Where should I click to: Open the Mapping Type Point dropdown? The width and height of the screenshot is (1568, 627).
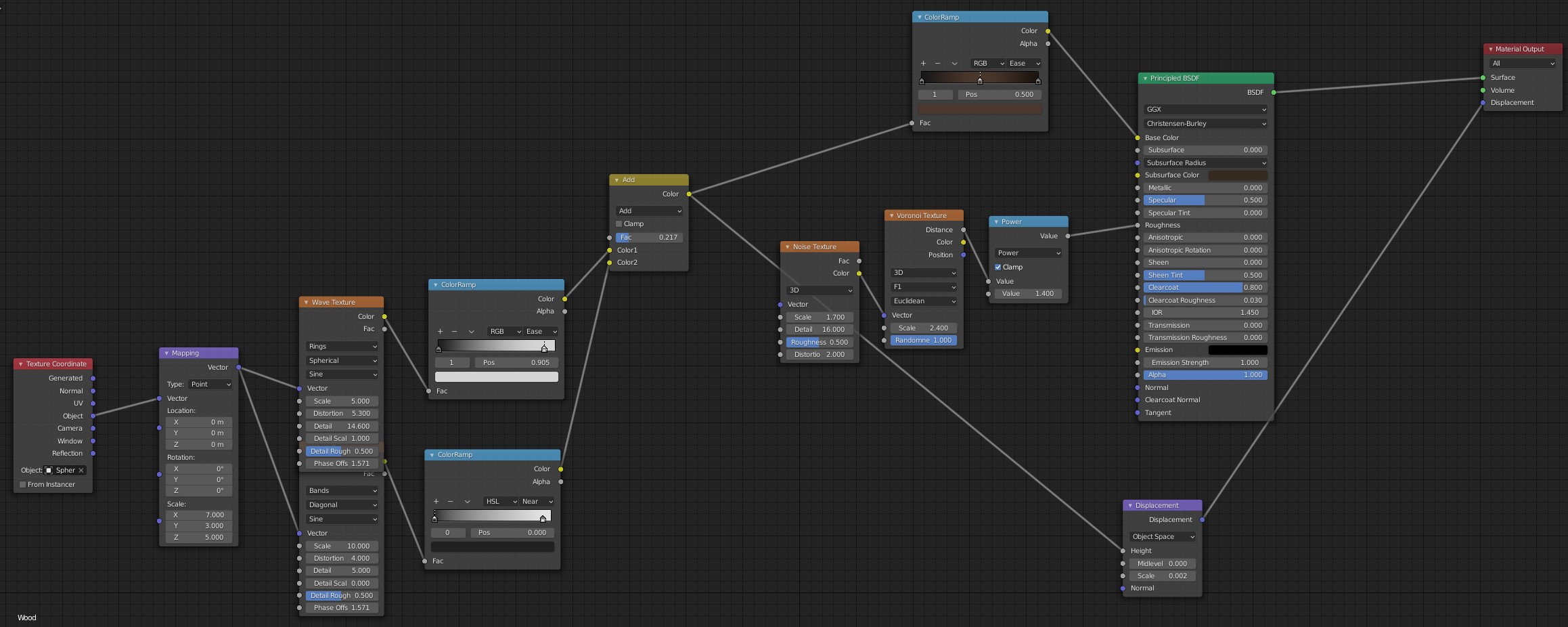tap(210, 384)
